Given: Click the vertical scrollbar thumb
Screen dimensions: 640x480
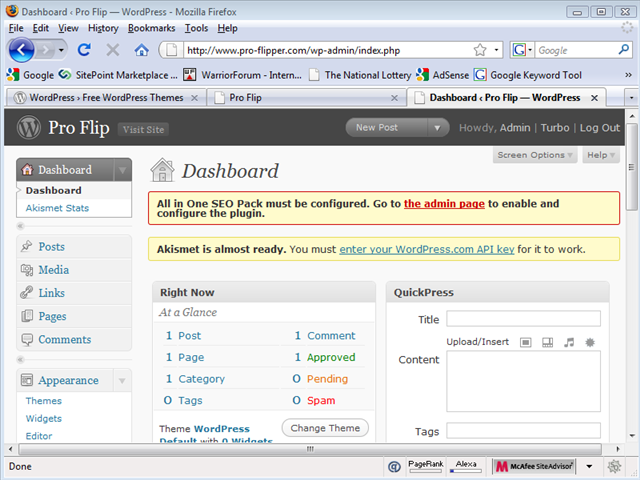Looking at the screenshot, I should [631, 167].
